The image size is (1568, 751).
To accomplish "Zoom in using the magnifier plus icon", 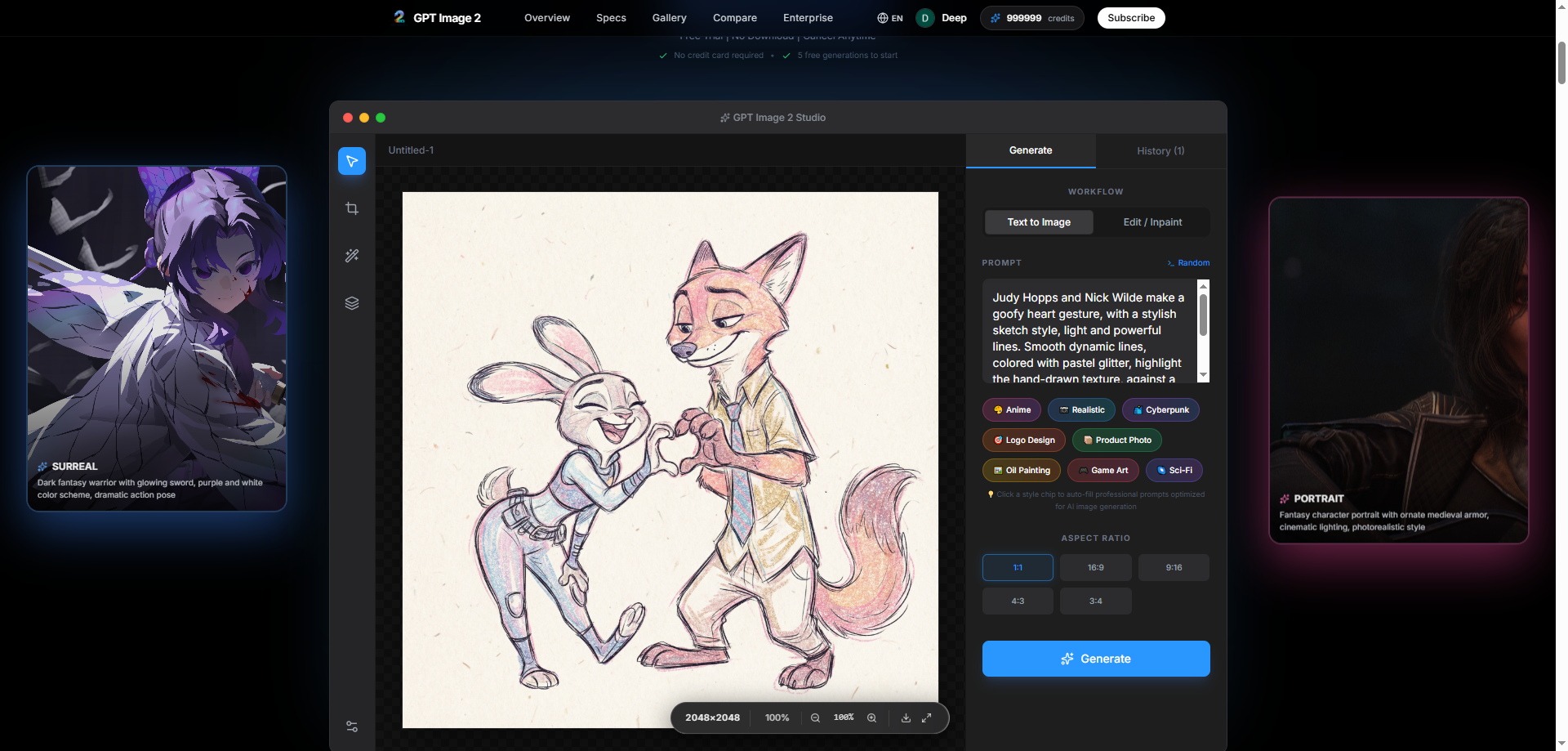I will click(x=871, y=717).
